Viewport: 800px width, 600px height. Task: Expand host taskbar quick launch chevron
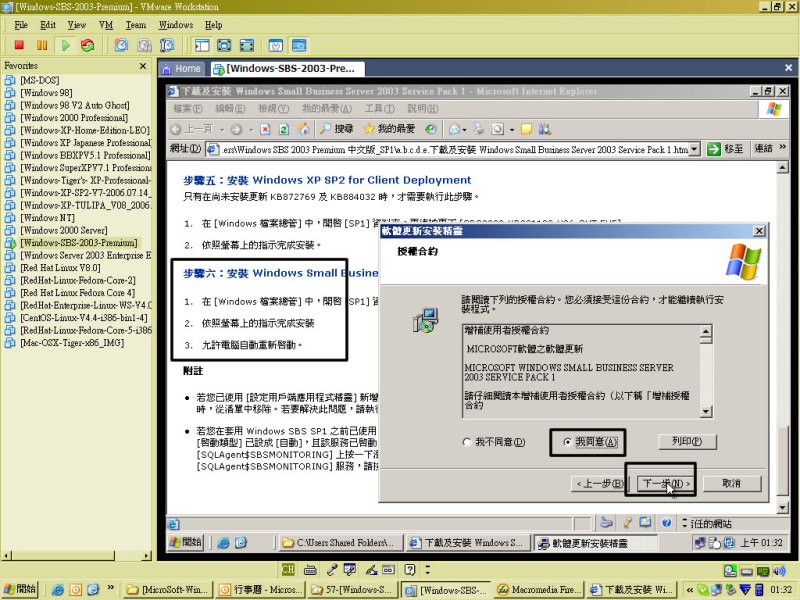pyautogui.click(x=111, y=588)
